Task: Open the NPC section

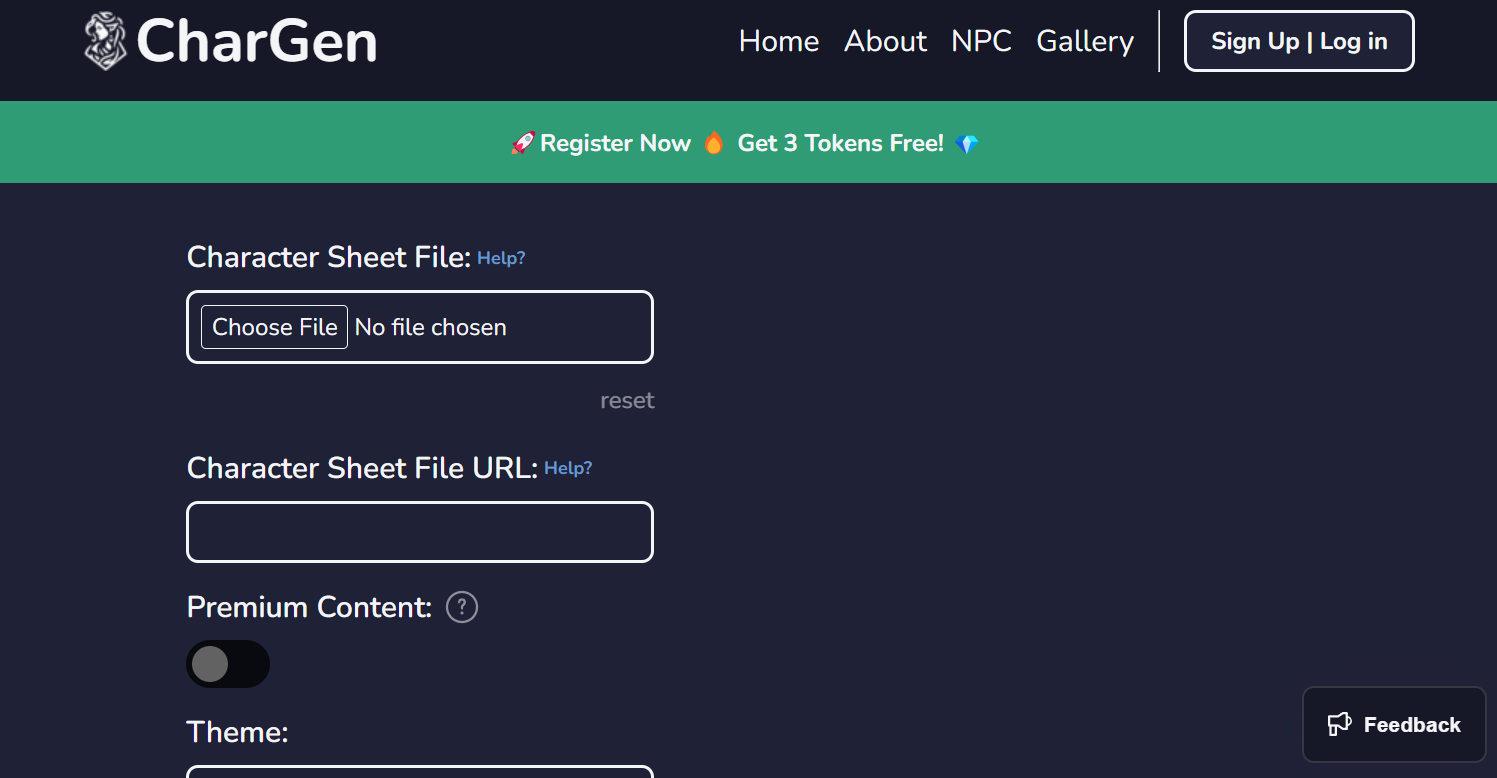Action: 981,41
